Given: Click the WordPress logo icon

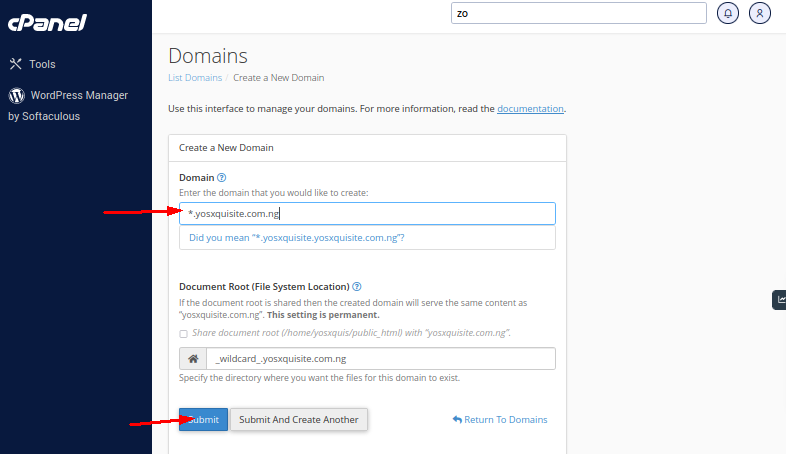Looking at the screenshot, I should (x=17, y=95).
